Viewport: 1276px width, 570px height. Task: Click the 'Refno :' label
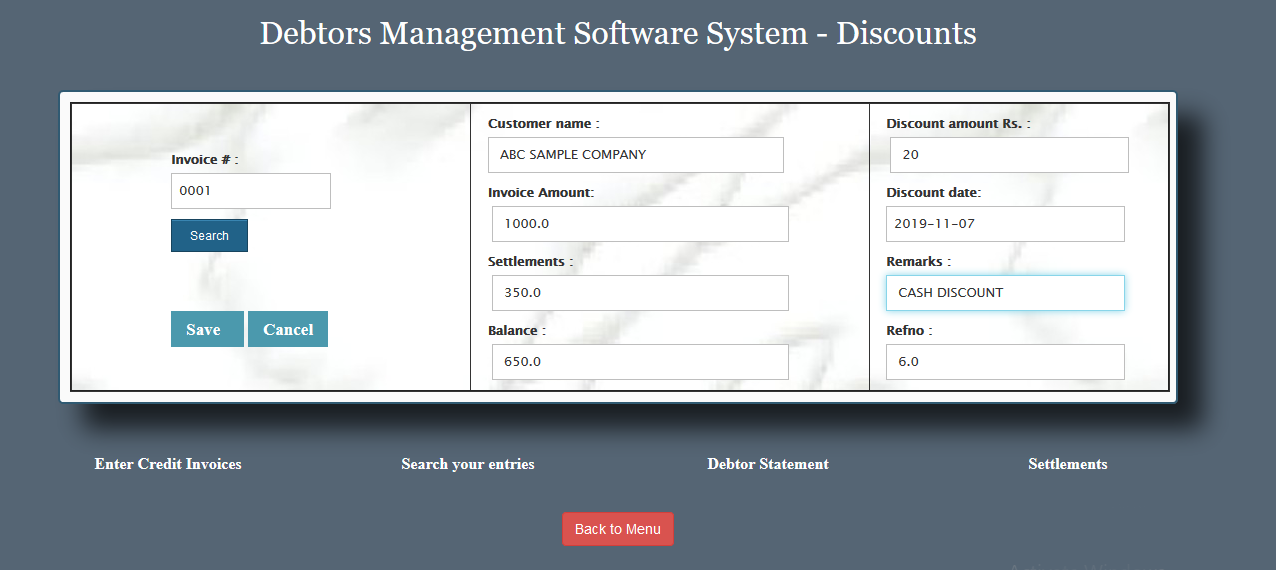tap(909, 331)
